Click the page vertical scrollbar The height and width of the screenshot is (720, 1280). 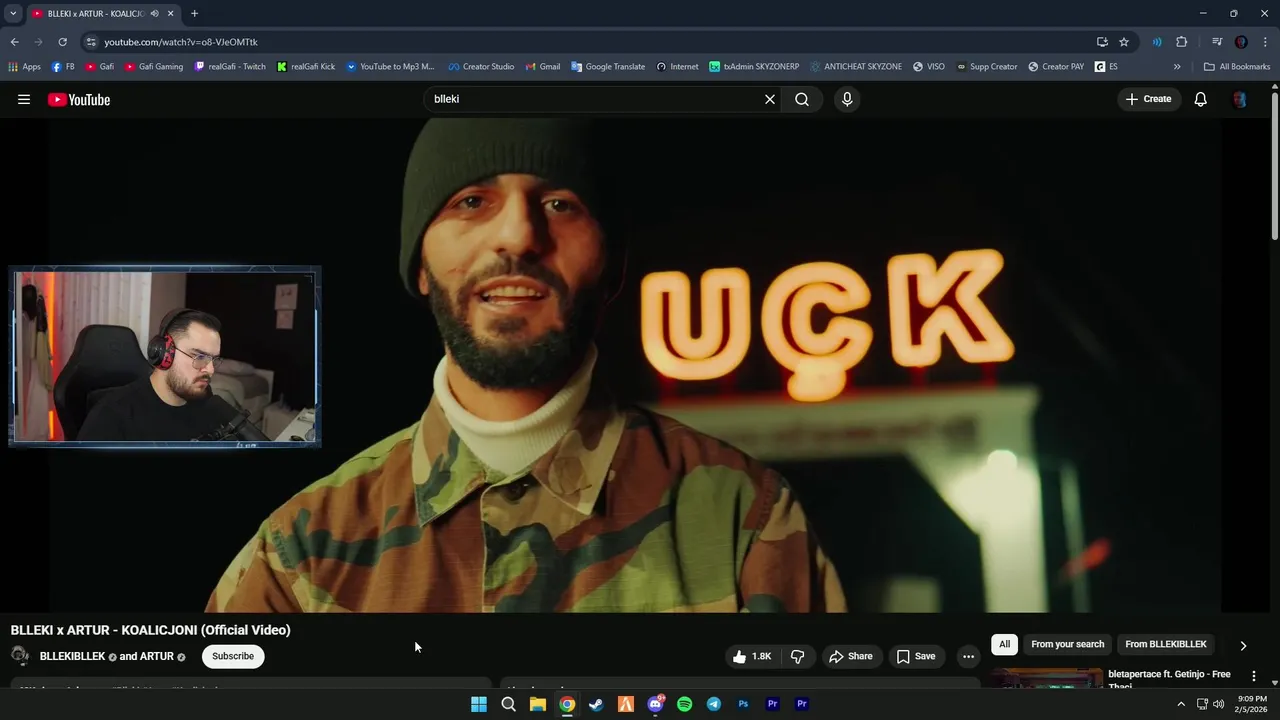coord(1274,165)
